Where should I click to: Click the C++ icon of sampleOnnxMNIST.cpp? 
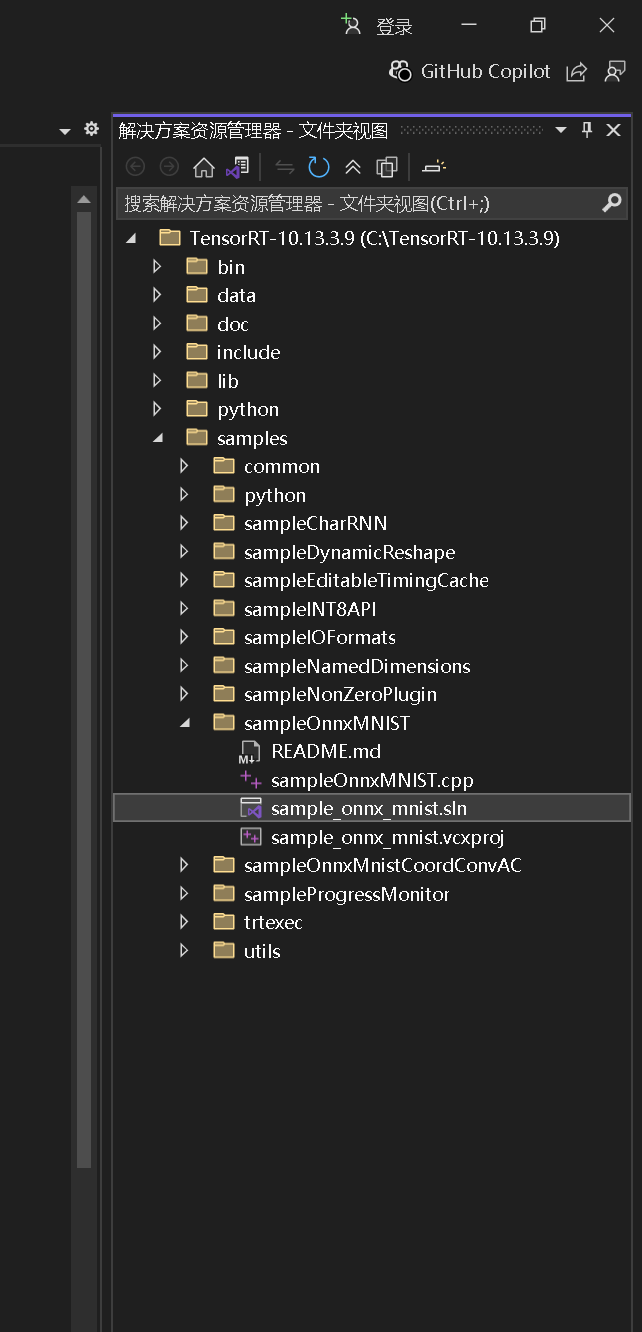[250, 780]
